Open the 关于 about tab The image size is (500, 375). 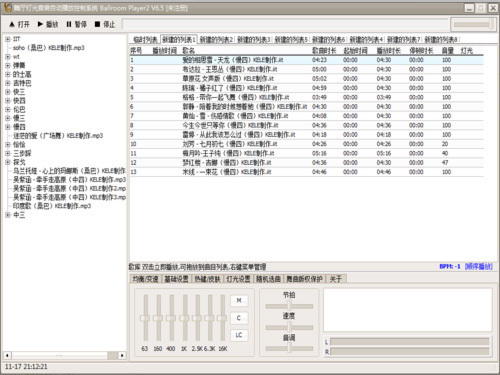pyautogui.click(x=336, y=279)
